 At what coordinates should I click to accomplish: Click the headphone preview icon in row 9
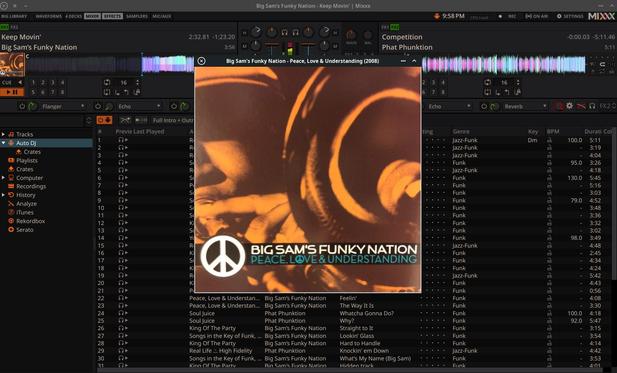coord(121,200)
